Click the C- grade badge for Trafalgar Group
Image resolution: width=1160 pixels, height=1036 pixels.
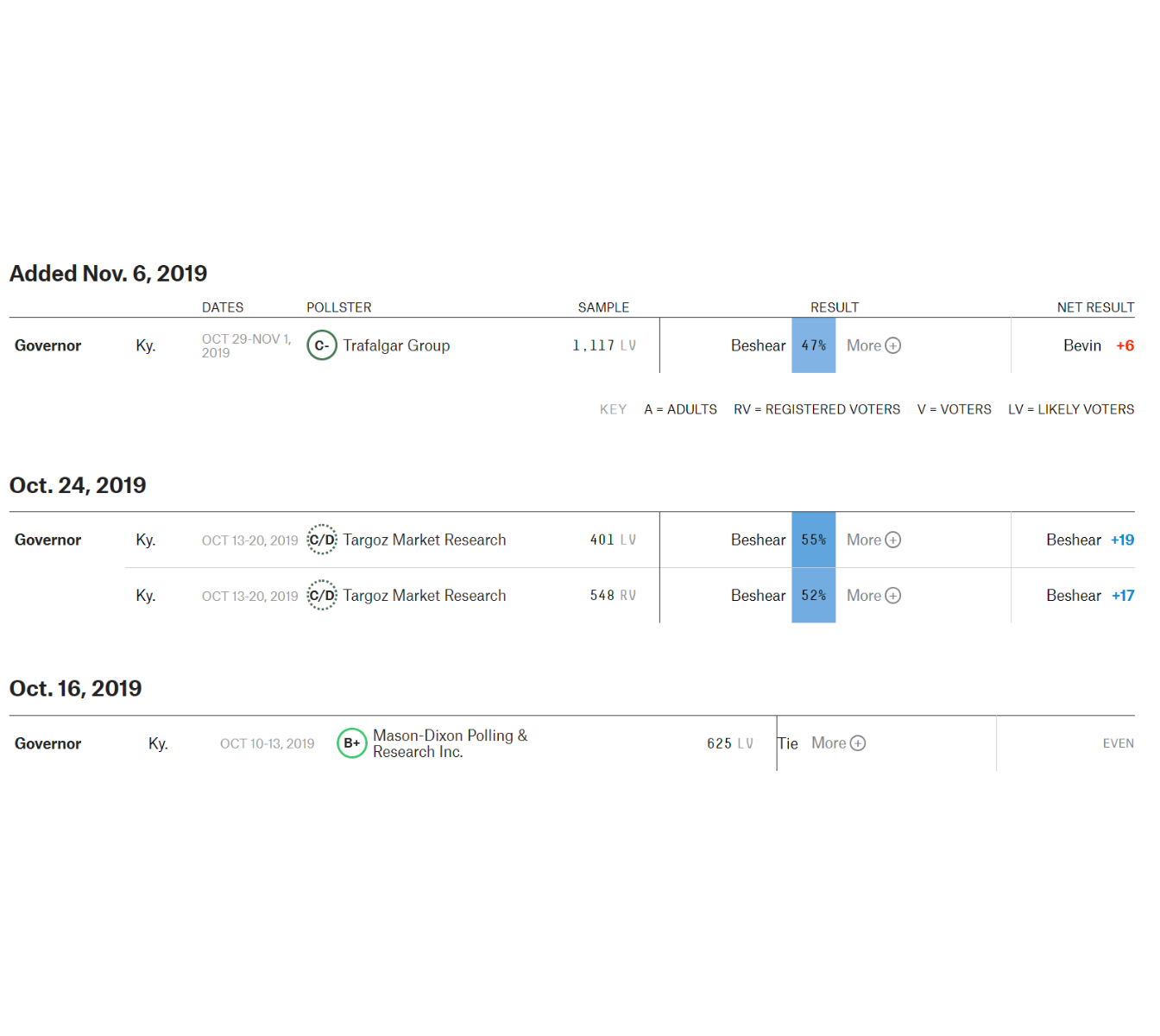[322, 345]
